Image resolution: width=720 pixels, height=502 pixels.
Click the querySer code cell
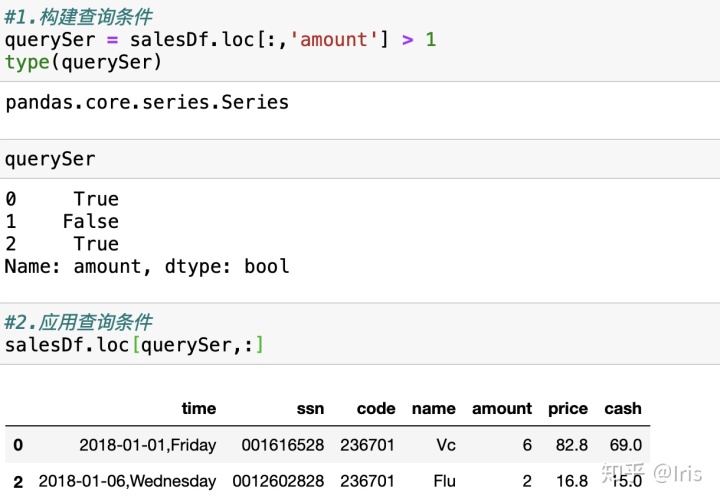[x=50, y=159]
